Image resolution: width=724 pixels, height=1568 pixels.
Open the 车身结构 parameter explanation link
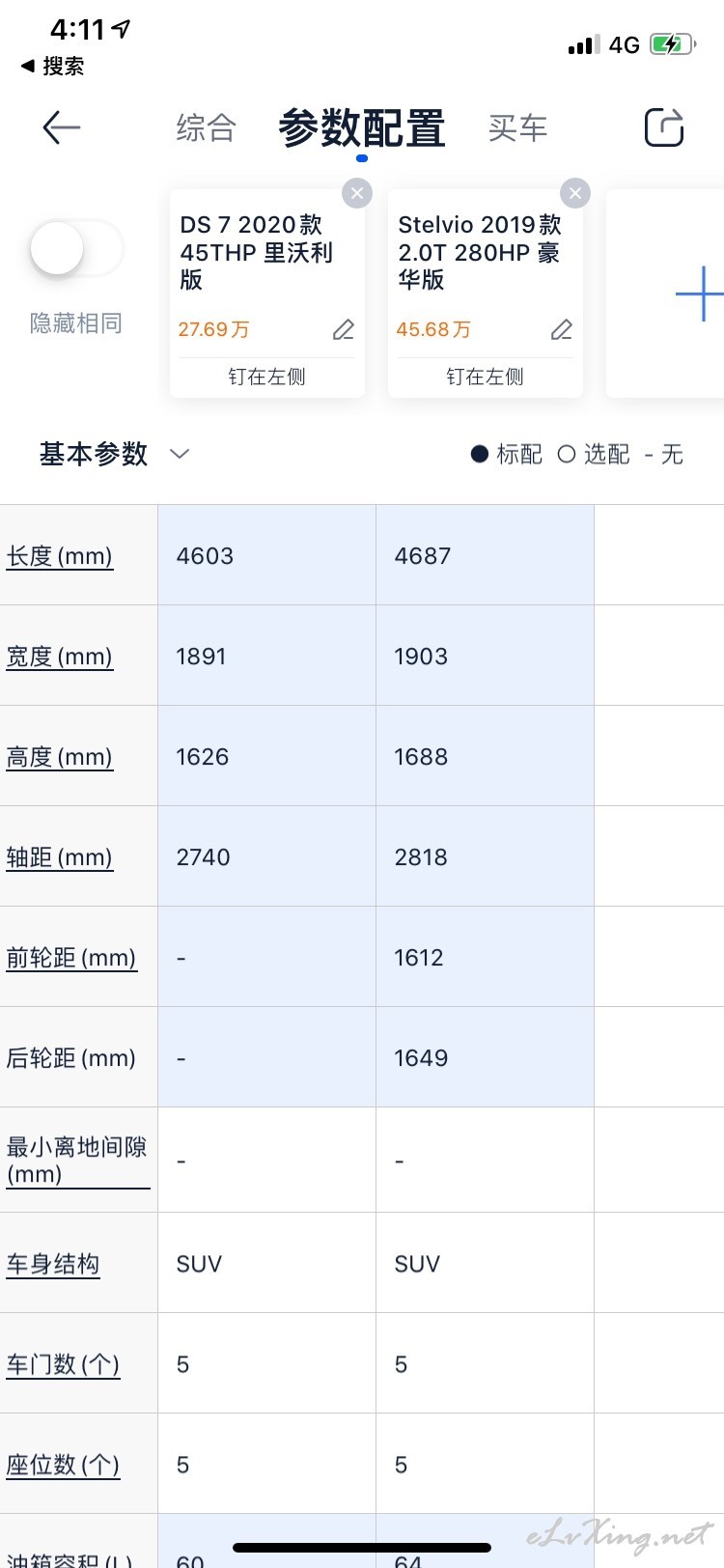click(x=53, y=1265)
